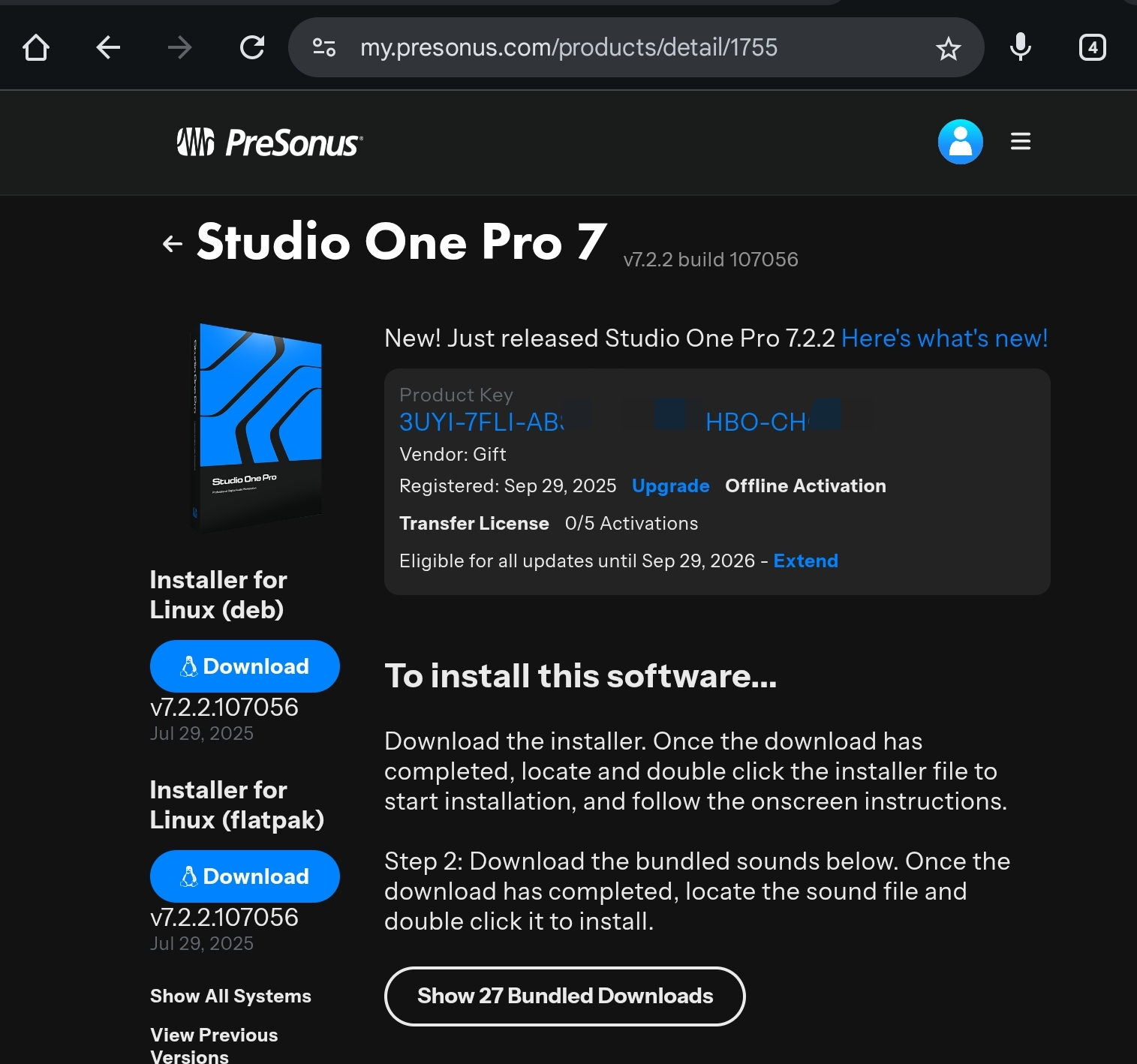Reload the page with refresh icon
Image resolution: width=1137 pixels, height=1064 pixels.
252,48
